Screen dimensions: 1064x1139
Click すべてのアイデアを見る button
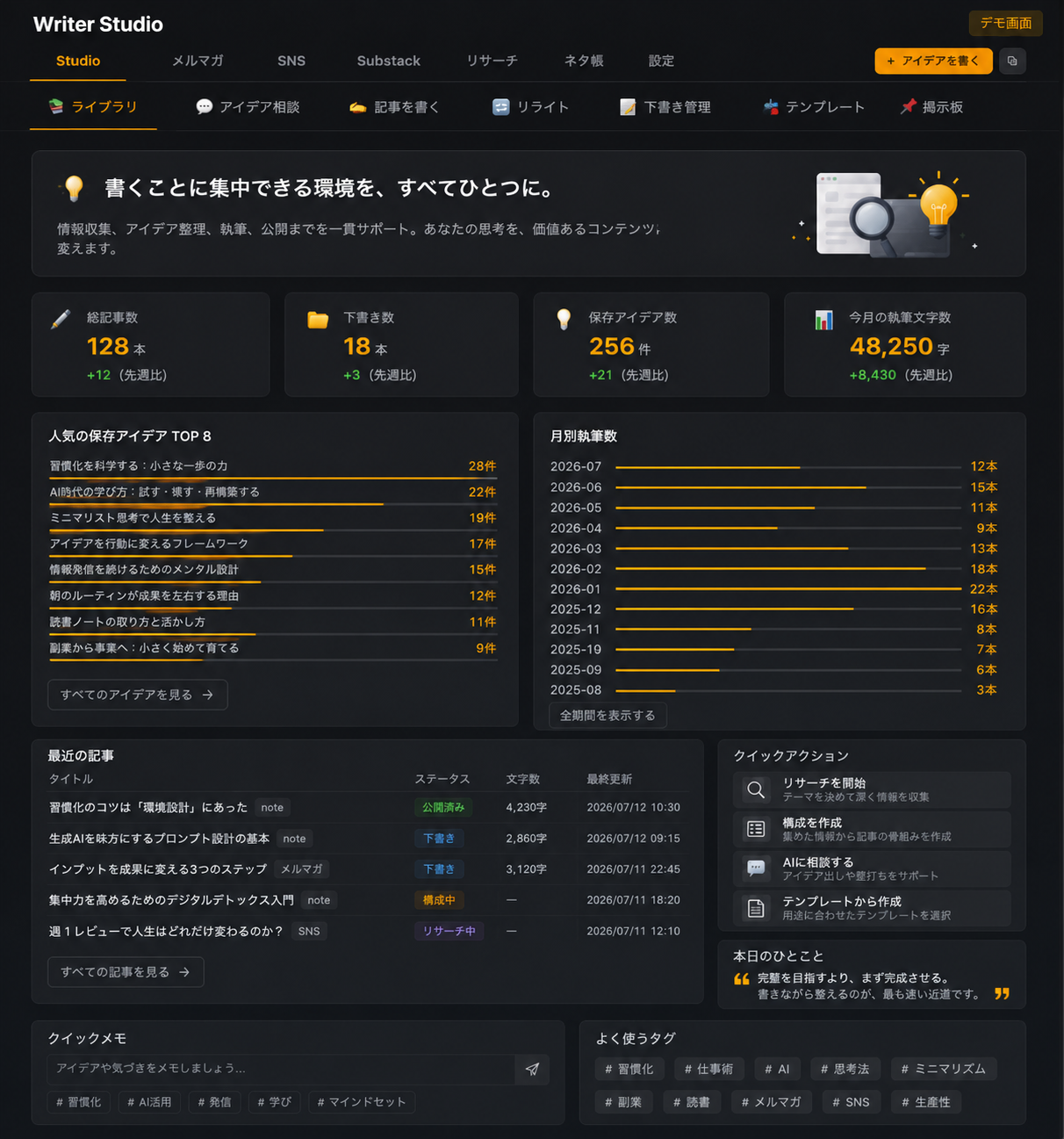(138, 695)
